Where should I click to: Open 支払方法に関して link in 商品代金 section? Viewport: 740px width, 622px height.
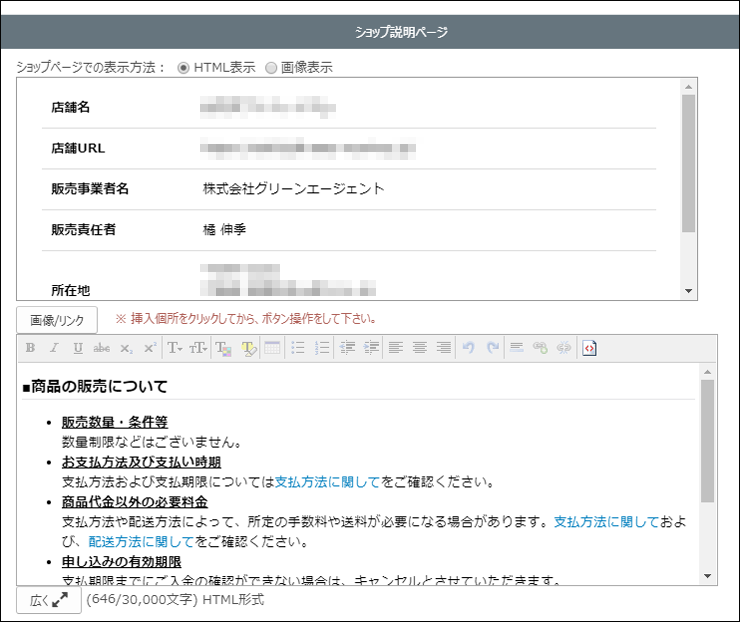pos(606,521)
